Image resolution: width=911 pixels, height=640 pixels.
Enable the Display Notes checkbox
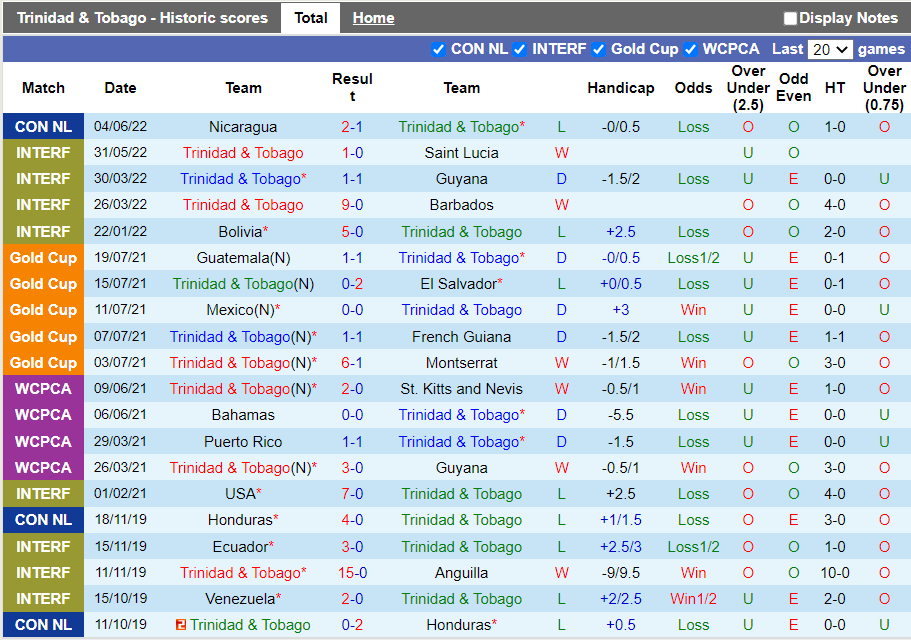pyautogui.click(x=790, y=19)
